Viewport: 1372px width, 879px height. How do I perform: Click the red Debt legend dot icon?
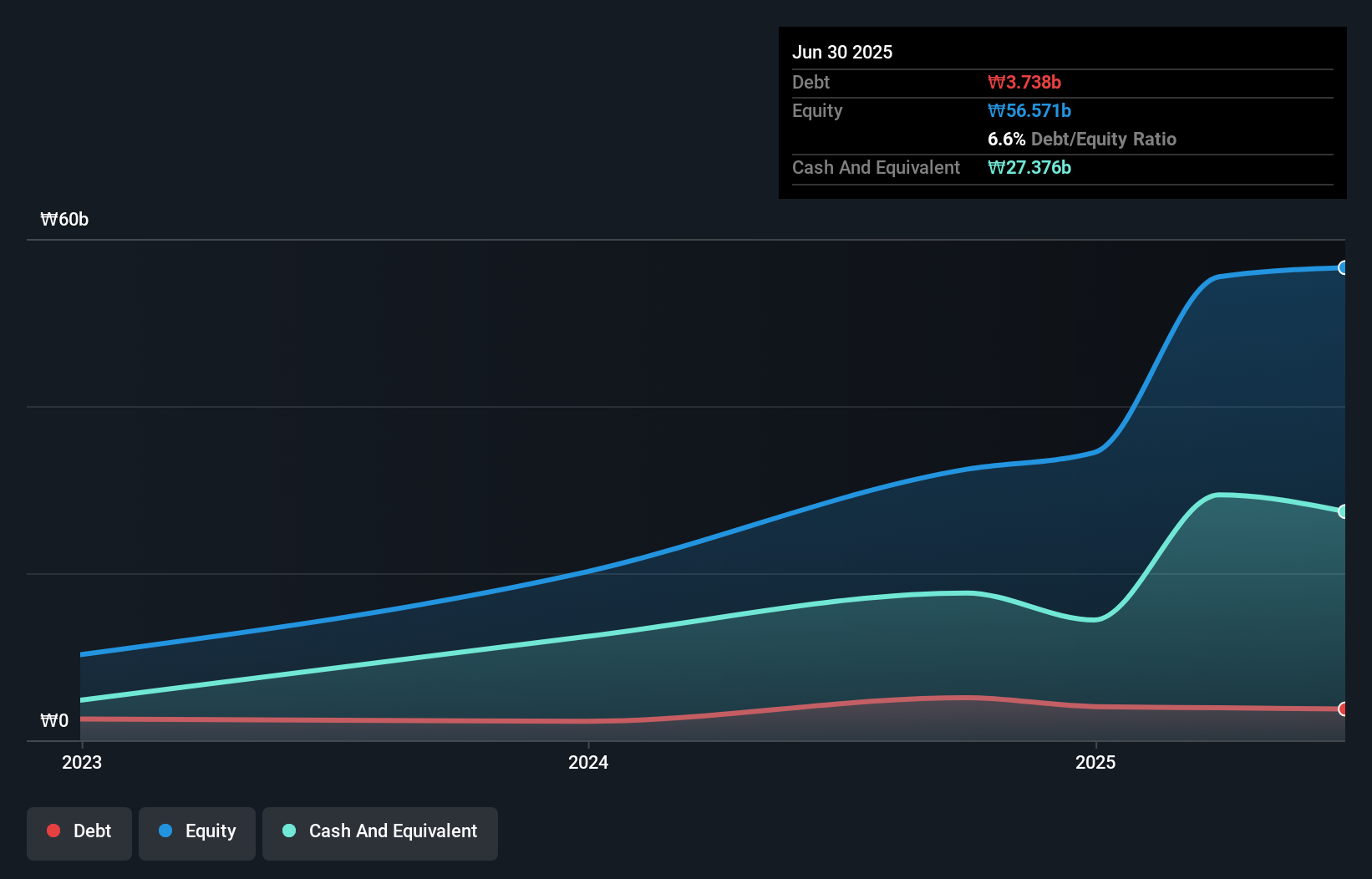pyautogui.click(x=53, y=831)
